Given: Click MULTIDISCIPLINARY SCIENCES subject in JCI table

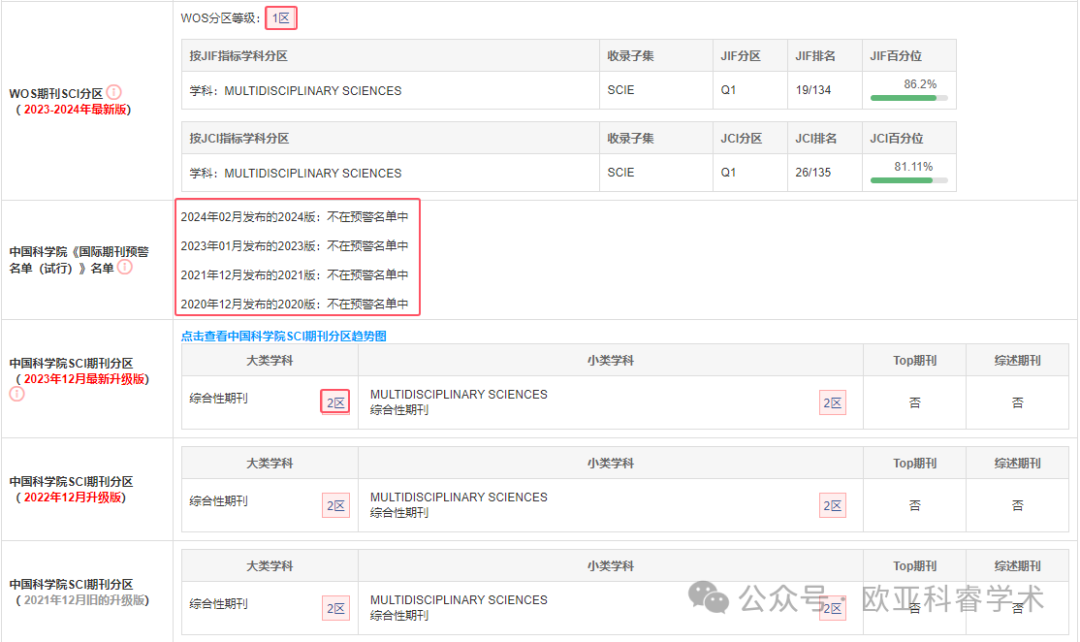Looking at the screenshot, I should pos(313,173).
